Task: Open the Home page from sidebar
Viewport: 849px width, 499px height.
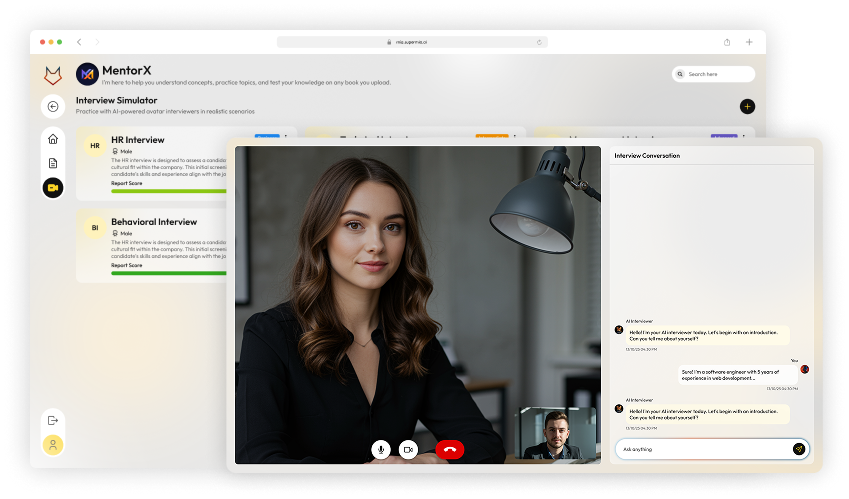Action: coord(53,139)
